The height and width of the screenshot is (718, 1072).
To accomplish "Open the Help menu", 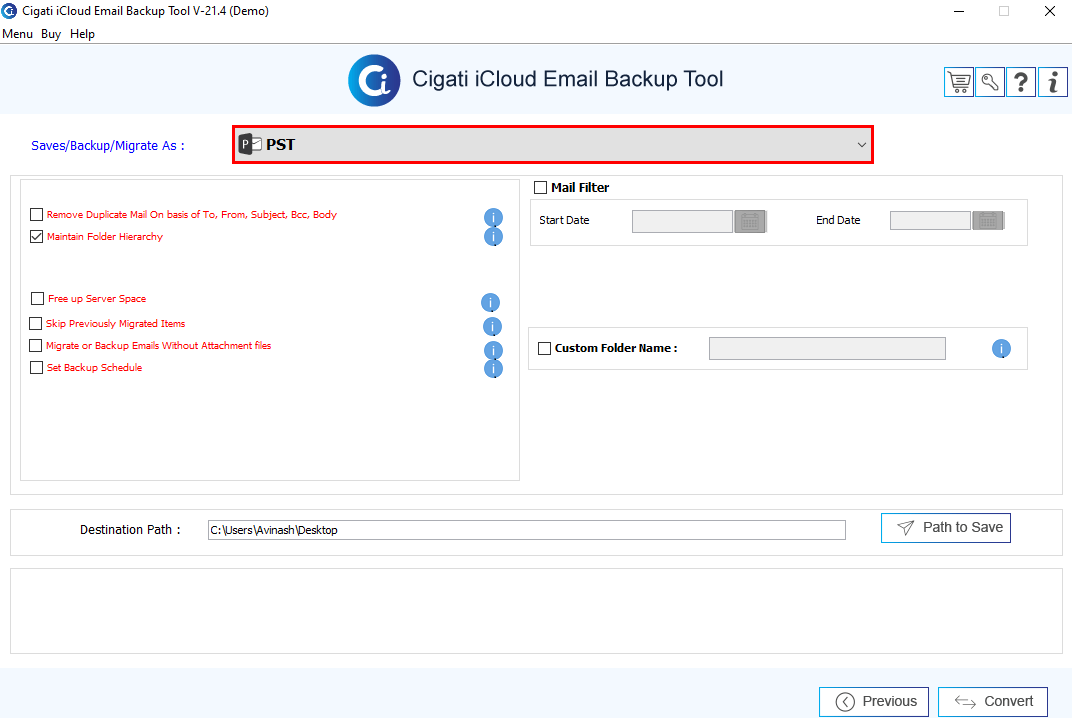I will pyautogui.click(x=82, y=34).
